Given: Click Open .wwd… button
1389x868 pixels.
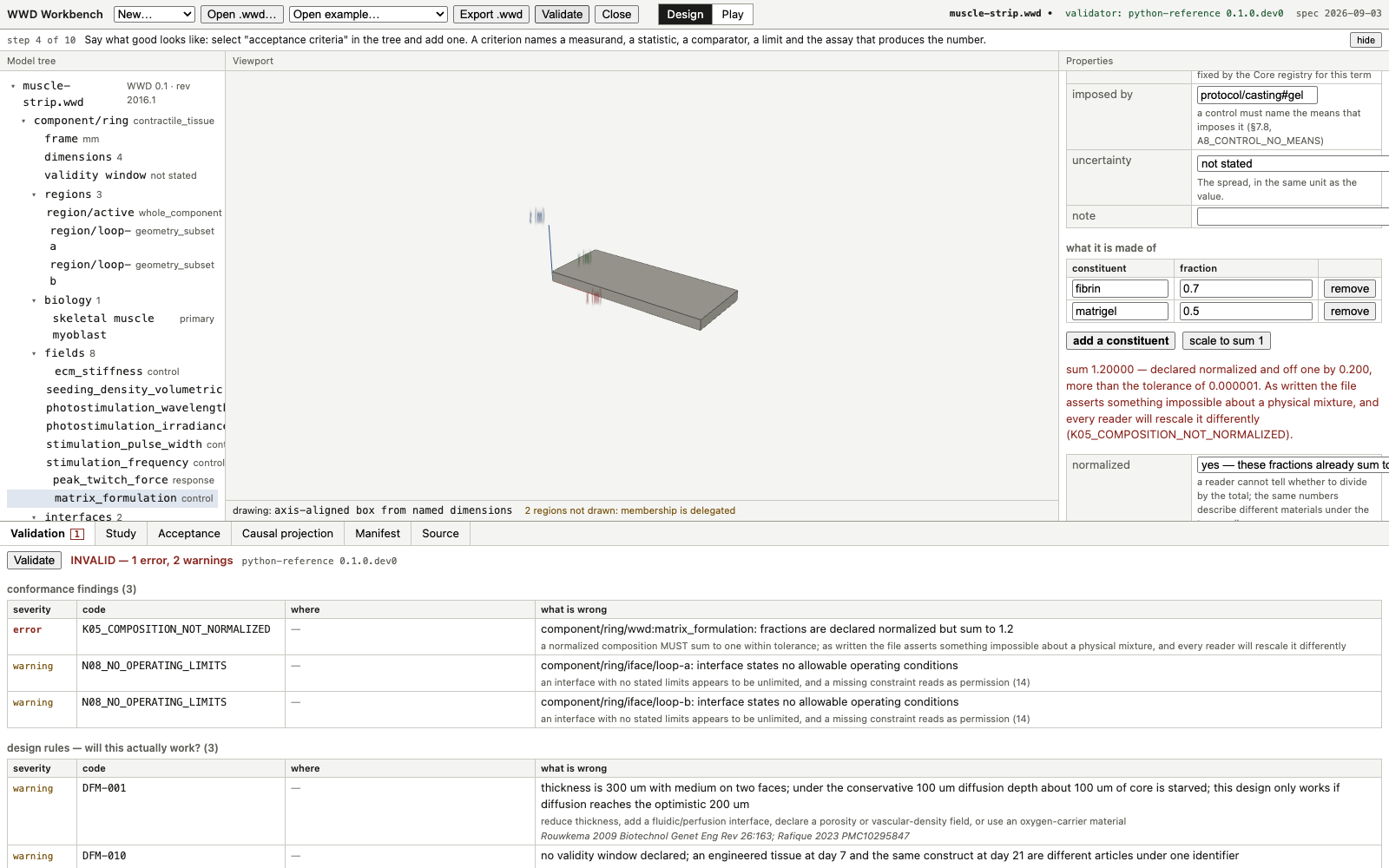Looking at the screenshot, I should click(242, 14).
